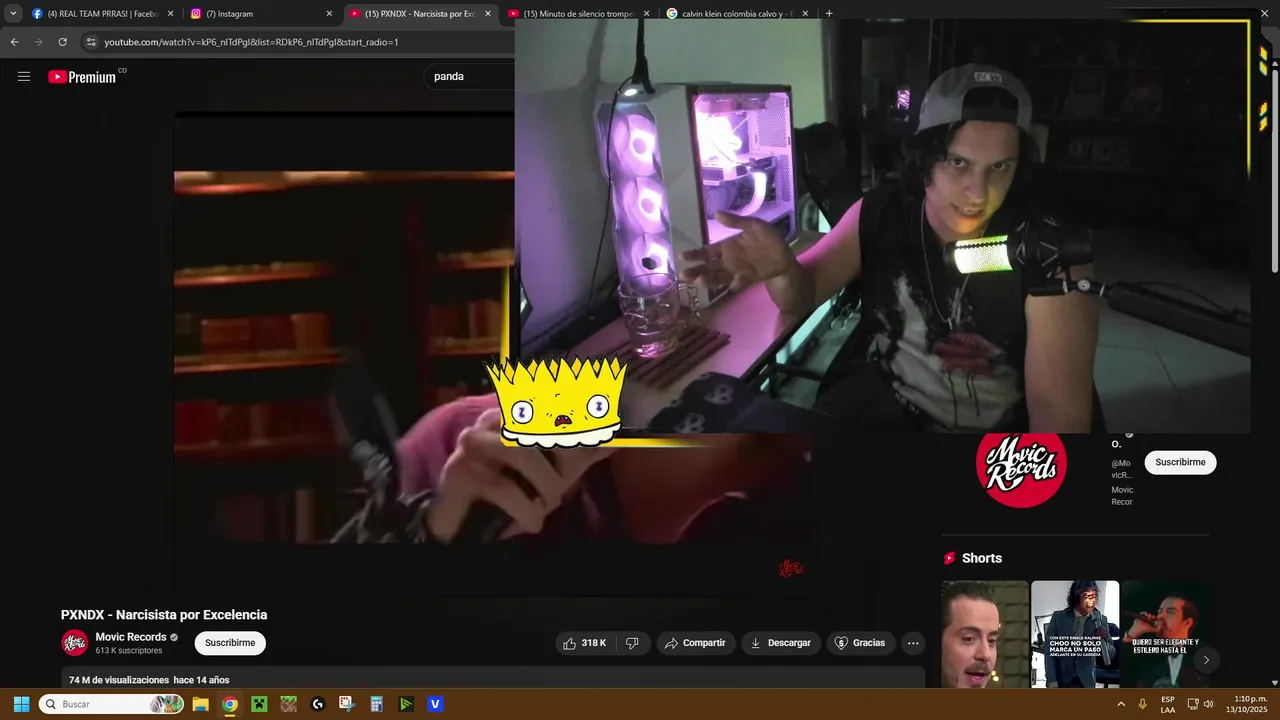Open the first Shorts thumbnail
1280x720 pixels.
coord(984,634)
